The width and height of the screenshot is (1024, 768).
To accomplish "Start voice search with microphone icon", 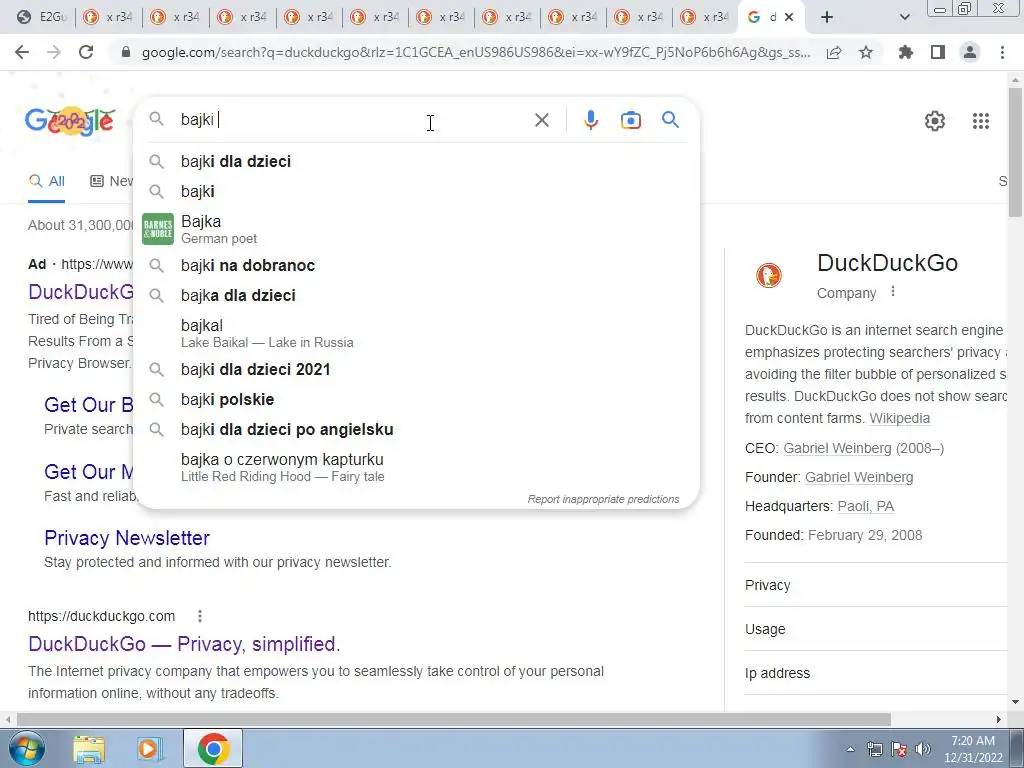I will point(590,120).
